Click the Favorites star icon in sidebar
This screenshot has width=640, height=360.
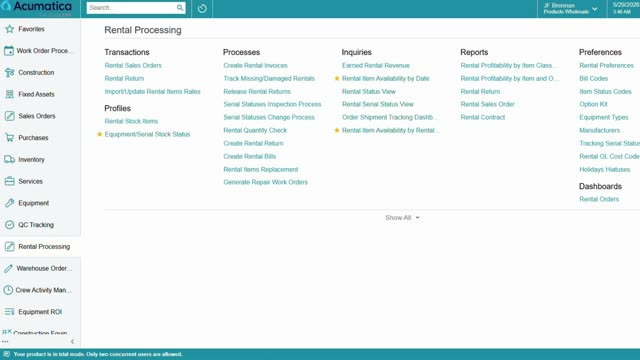point(9,29)
